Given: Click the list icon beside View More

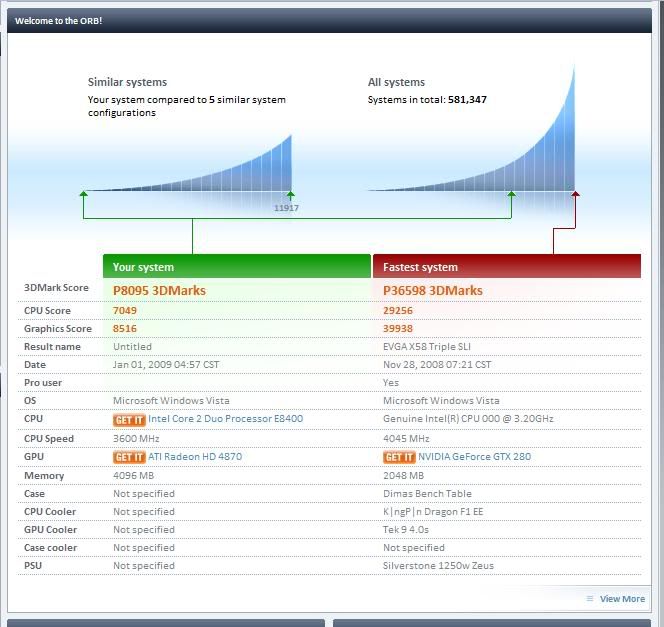Looking at the screenshot, I should pos(590,599).
